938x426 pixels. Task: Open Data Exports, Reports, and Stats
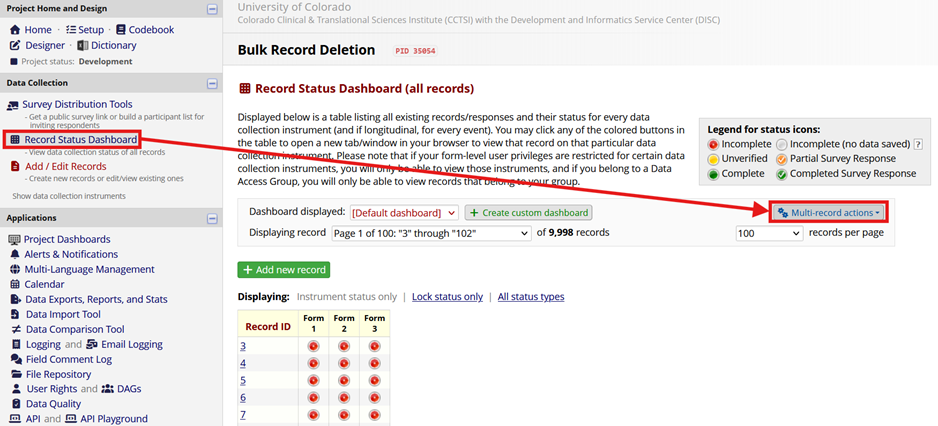(96, 299)
